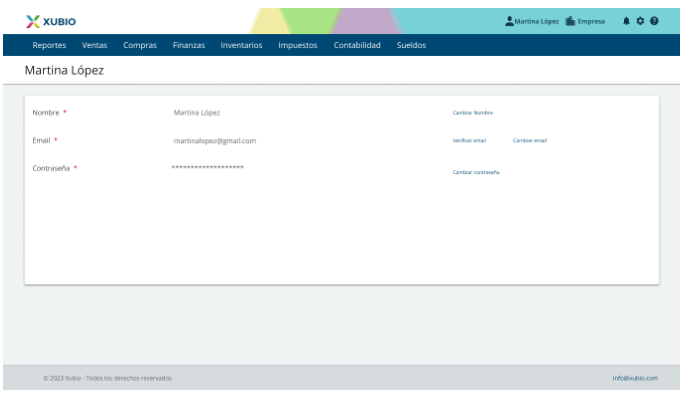Click the Verificar email link
This screenshot has width=682, height=394.
tap(469, 140)
